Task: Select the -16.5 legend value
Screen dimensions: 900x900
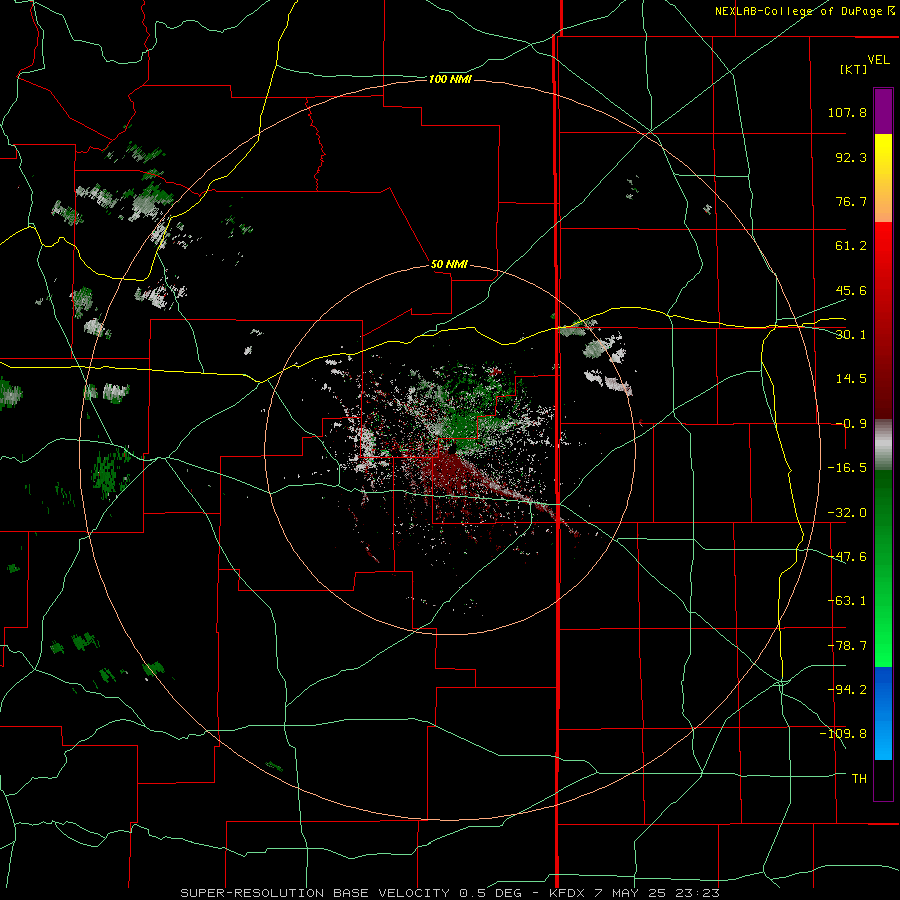Action: (x=847, y=468)
